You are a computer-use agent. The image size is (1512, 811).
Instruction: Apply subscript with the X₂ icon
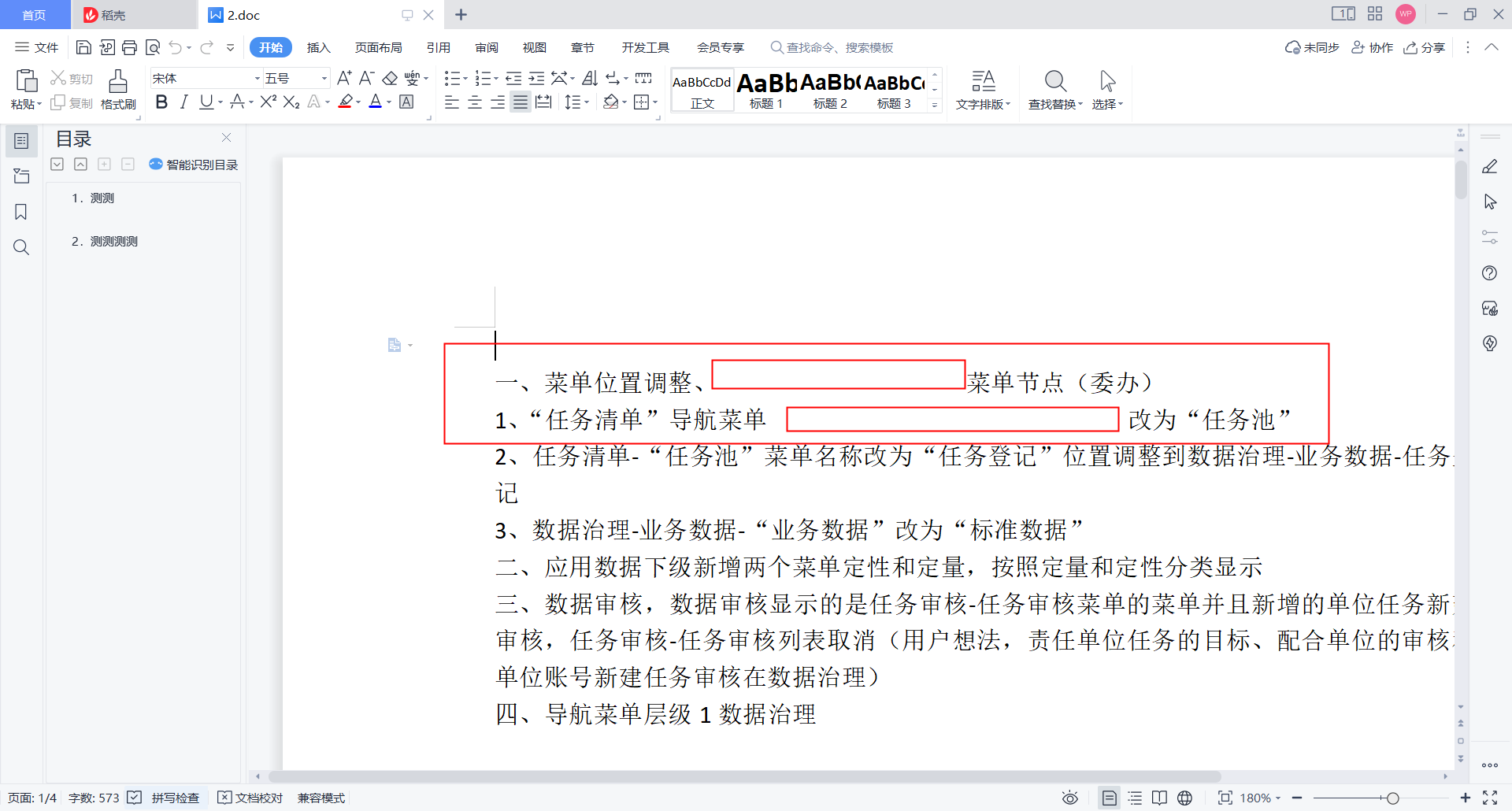point(291,102)
